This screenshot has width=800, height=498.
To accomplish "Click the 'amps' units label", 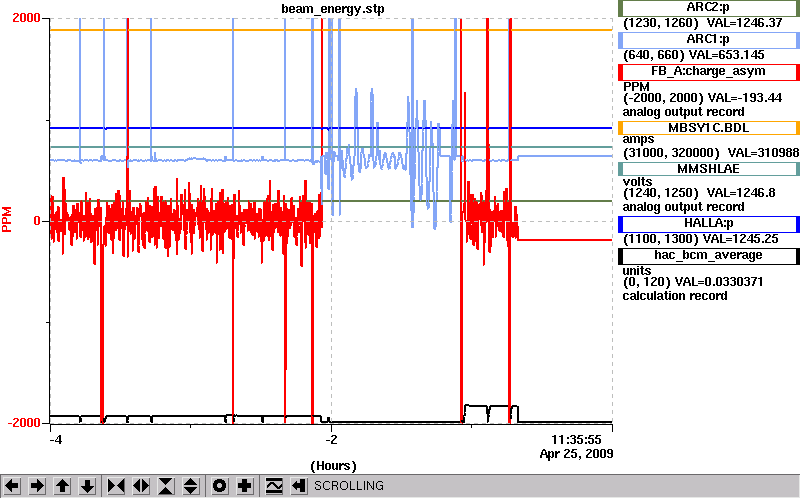I will 638,139.
